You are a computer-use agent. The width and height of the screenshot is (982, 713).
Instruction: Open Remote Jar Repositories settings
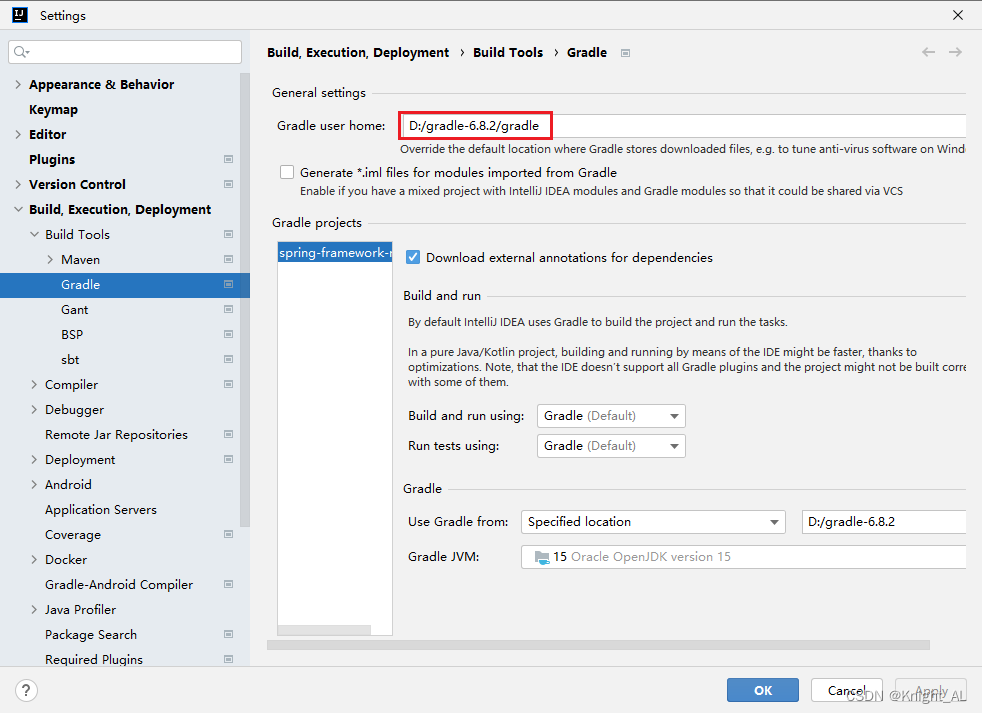pyautogui.click(x=116, y=435)
